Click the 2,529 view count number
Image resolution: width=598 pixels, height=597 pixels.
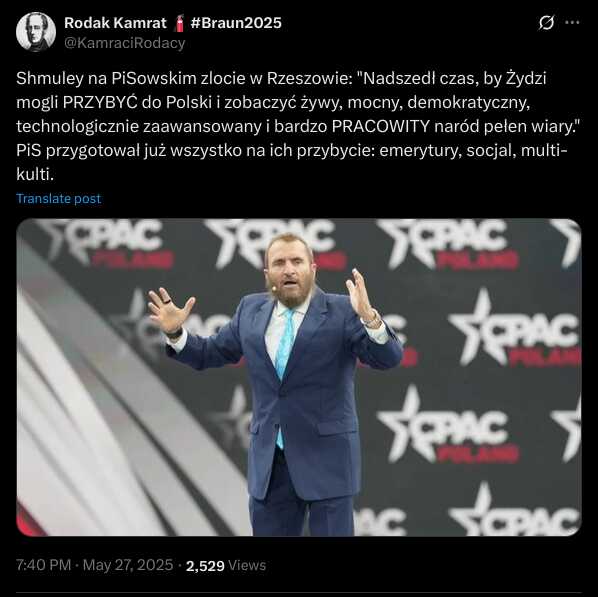(x=205, y=565)
